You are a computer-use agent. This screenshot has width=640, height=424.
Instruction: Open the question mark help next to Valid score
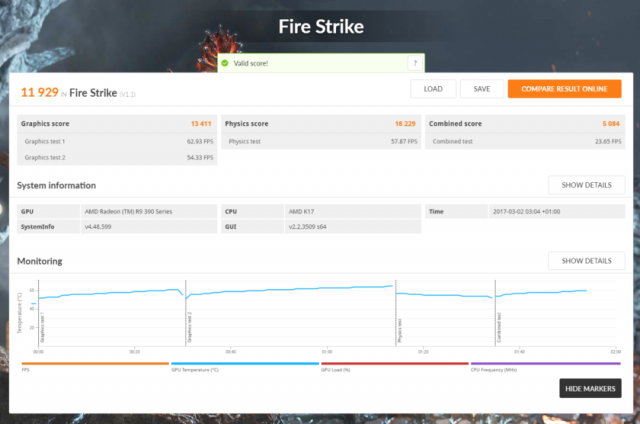pos(413,63)
